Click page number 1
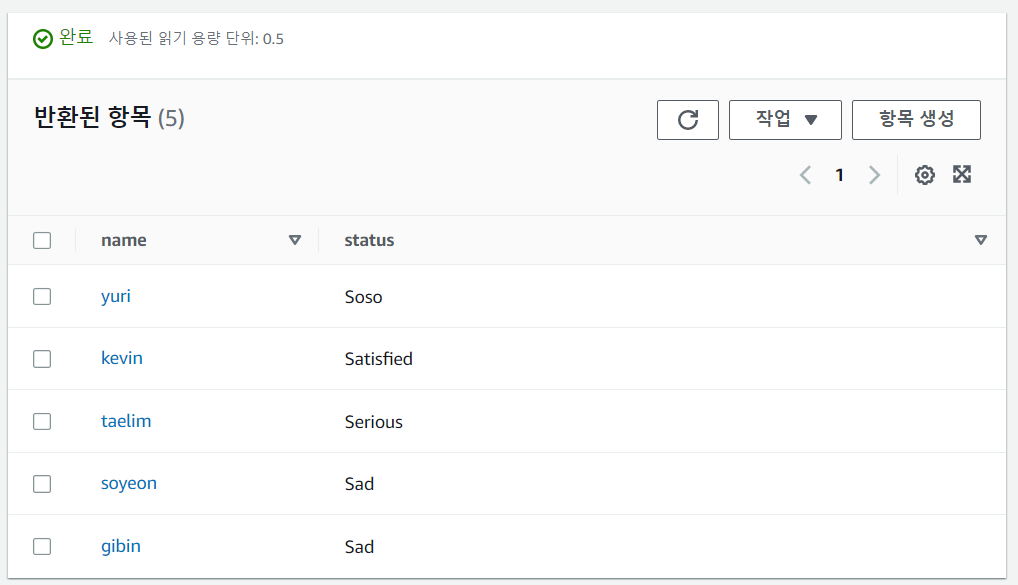The image size is (1018, 585). point(840,175)
